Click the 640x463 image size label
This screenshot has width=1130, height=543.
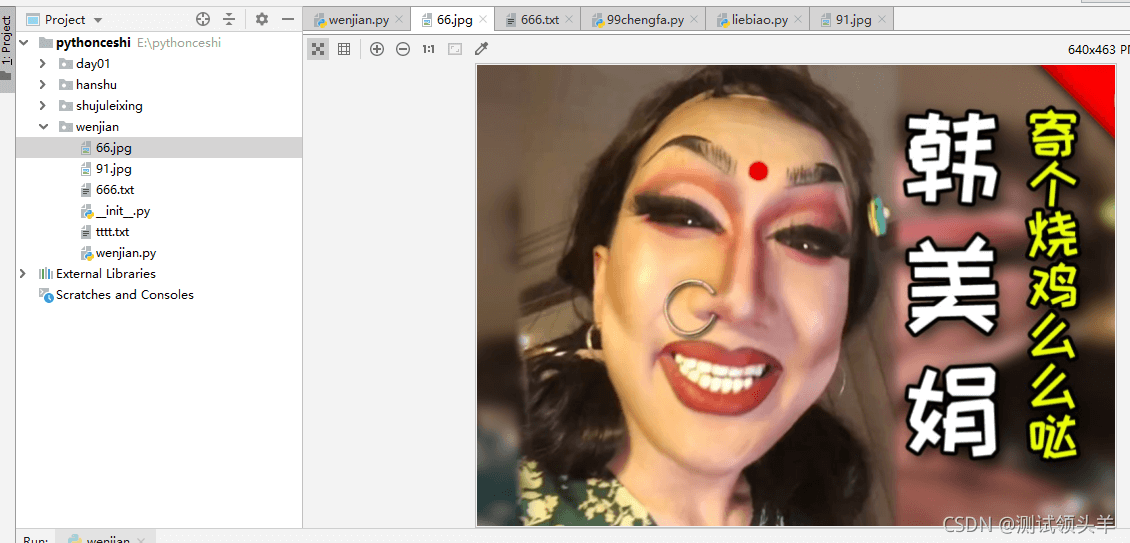pos(1098,50)
